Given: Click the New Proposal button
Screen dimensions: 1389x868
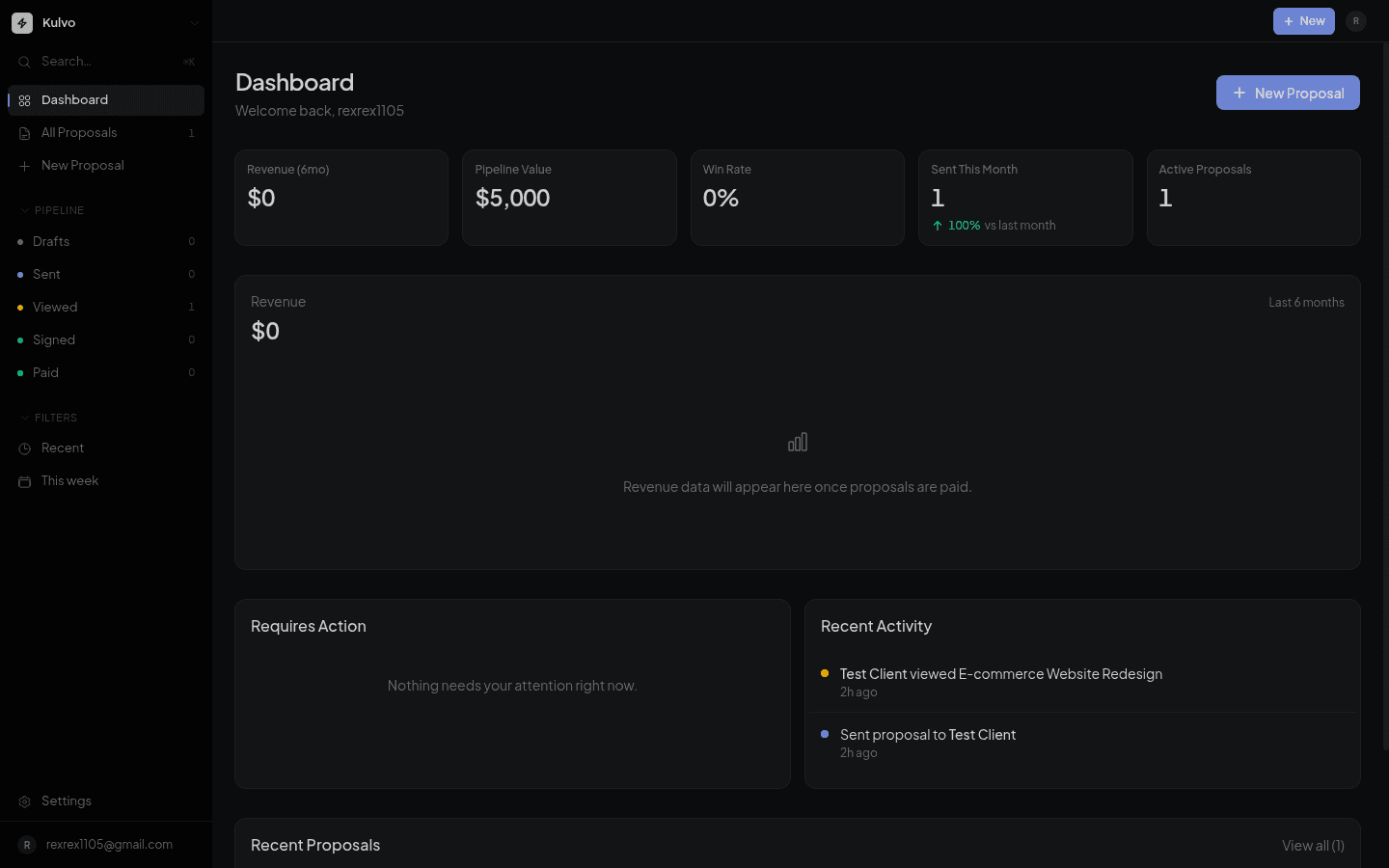Looking at the screenshot, I should click(x=1288, y=93).
